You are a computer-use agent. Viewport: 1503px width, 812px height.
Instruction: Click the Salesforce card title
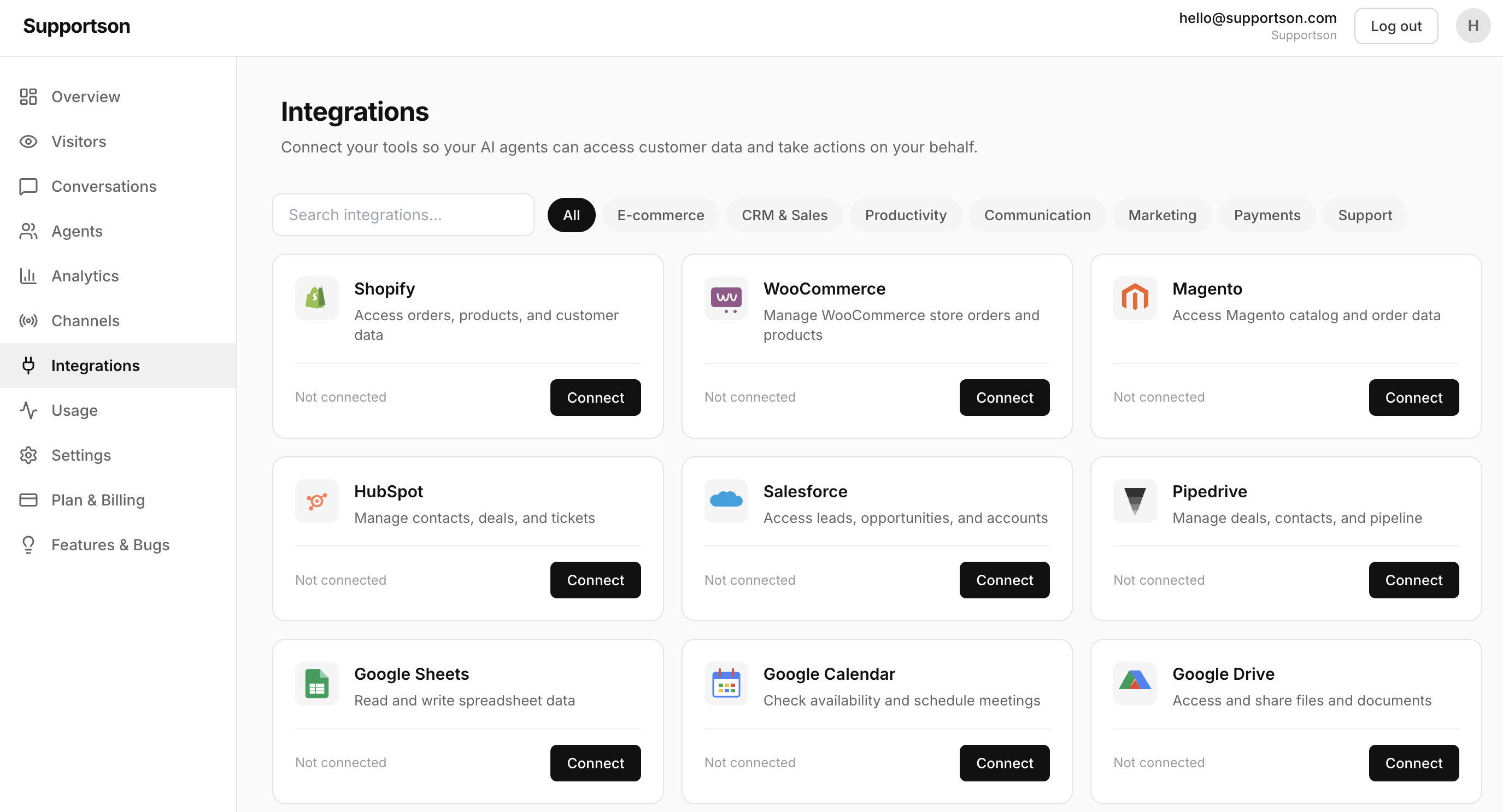(x=805, y=491)
